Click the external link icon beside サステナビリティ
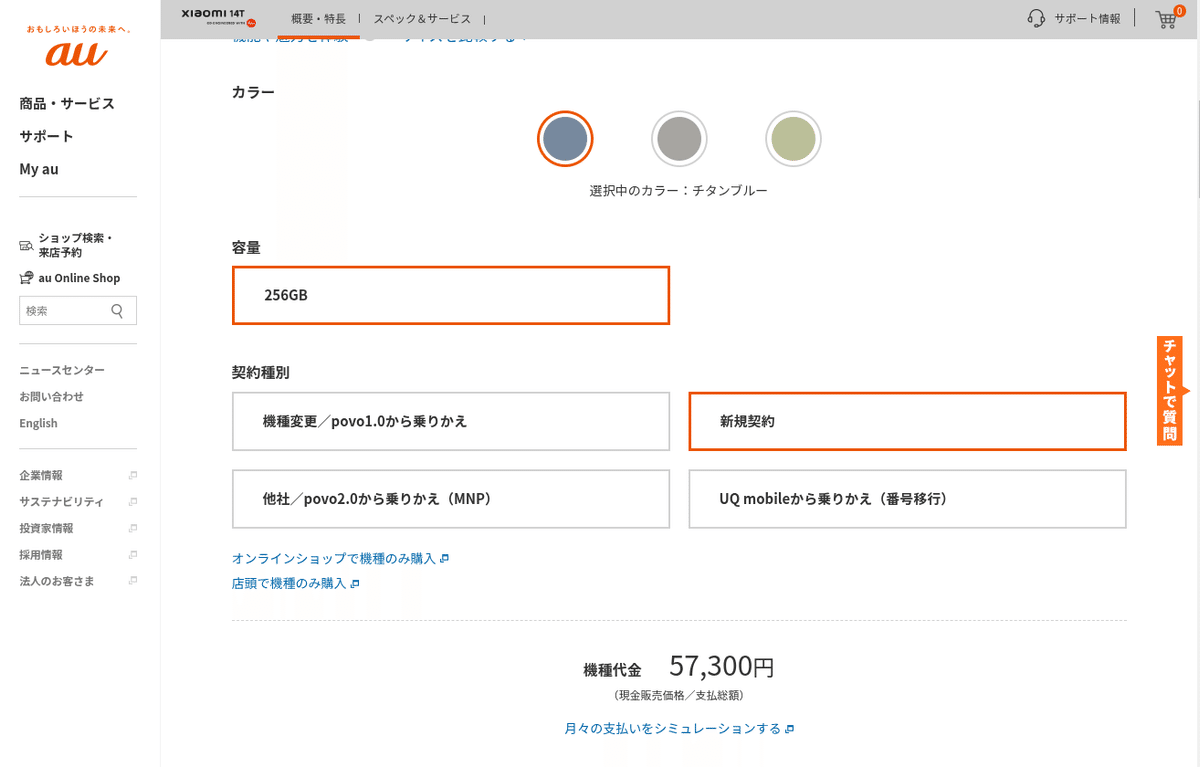The width and height of the screenshot is (1200, 767). coord(132,502)
